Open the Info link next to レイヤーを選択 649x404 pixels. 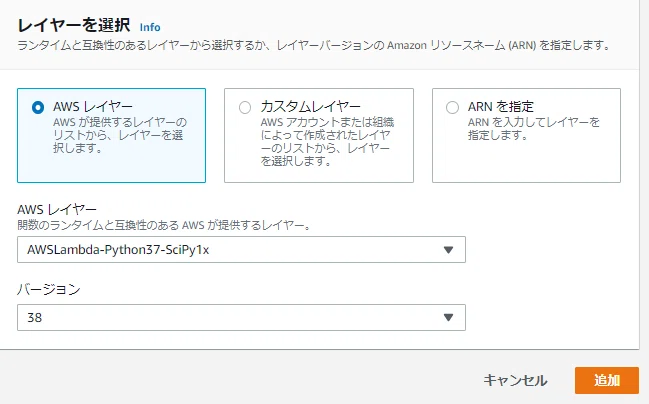150,27
